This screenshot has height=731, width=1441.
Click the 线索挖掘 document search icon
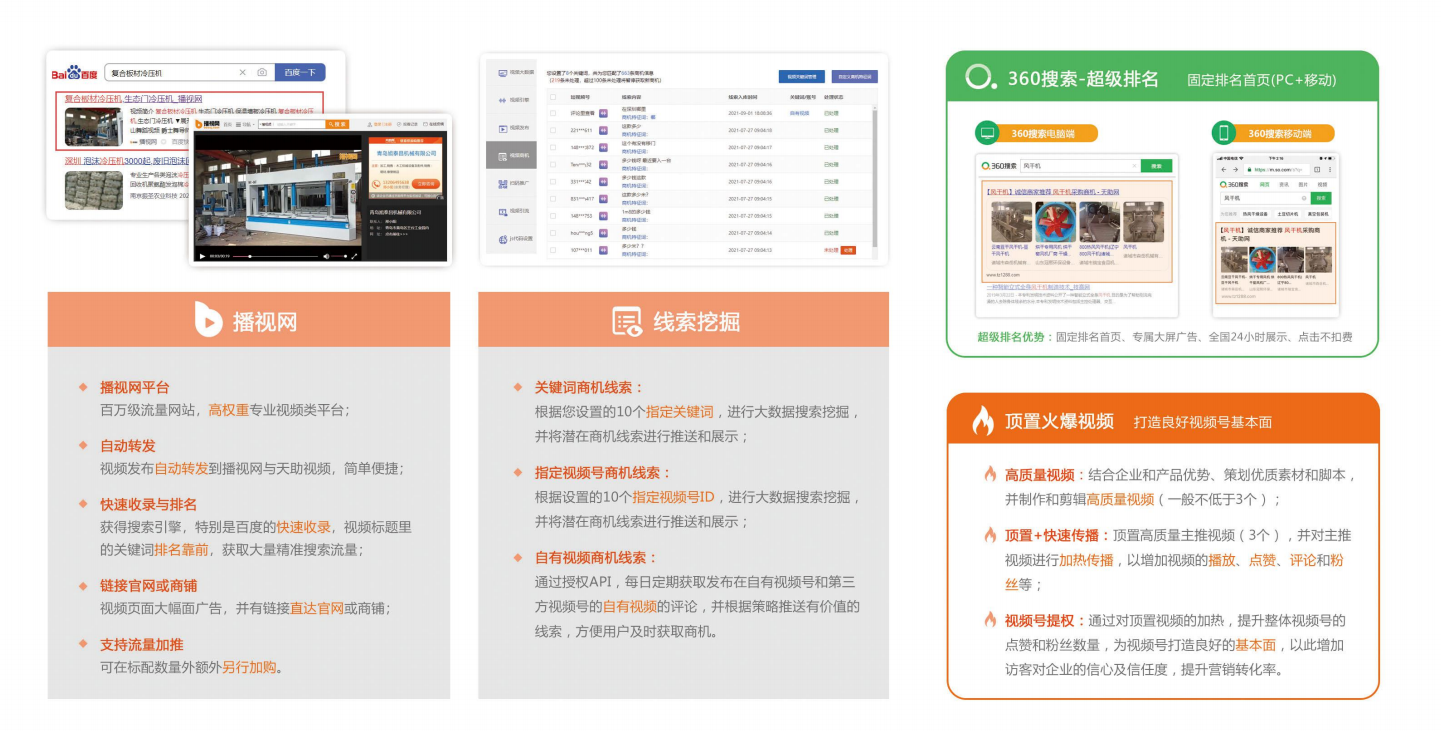(x=627, y=321)
